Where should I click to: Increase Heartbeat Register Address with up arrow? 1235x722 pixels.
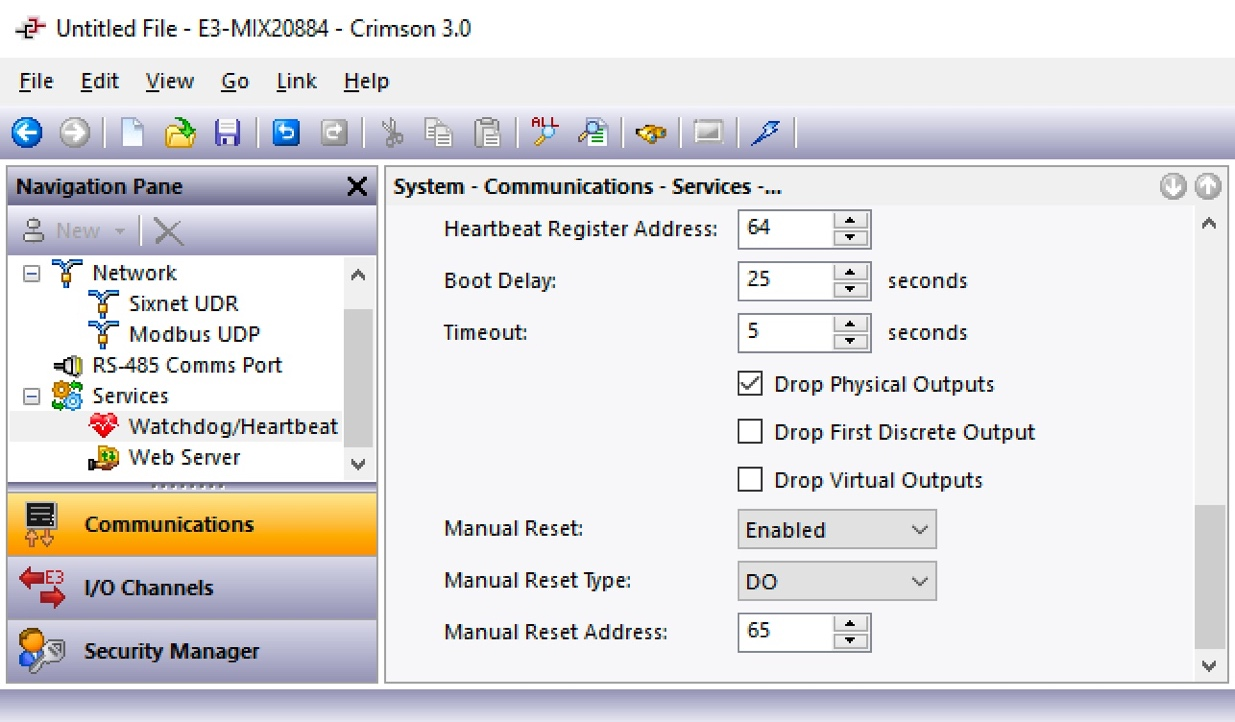click(851, 219)
